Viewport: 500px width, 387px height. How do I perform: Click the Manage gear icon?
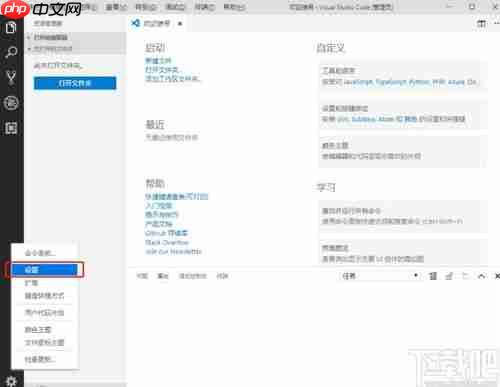click(x=11, y=381)
